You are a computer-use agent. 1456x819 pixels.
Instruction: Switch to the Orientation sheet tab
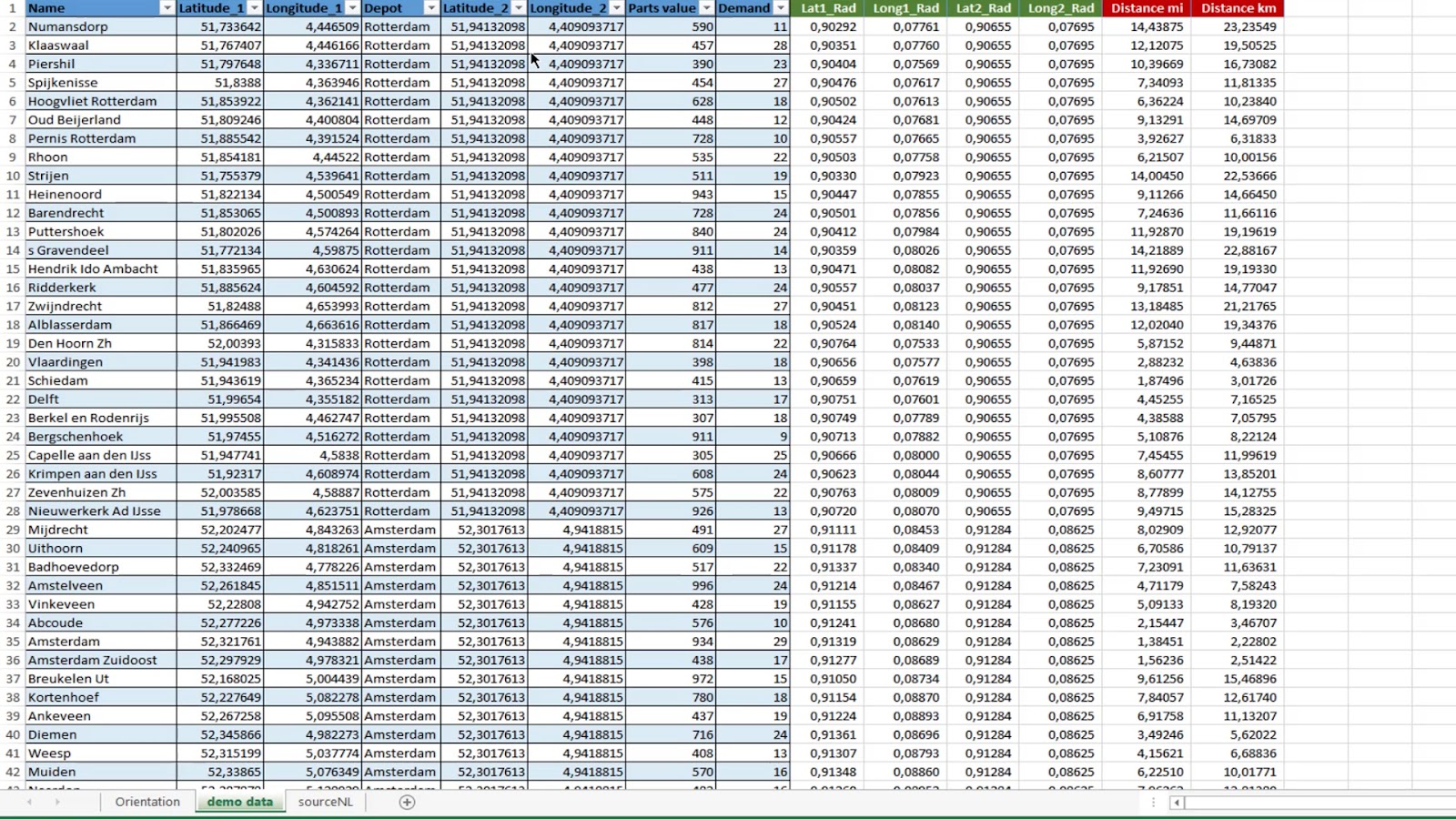(147, 802)
